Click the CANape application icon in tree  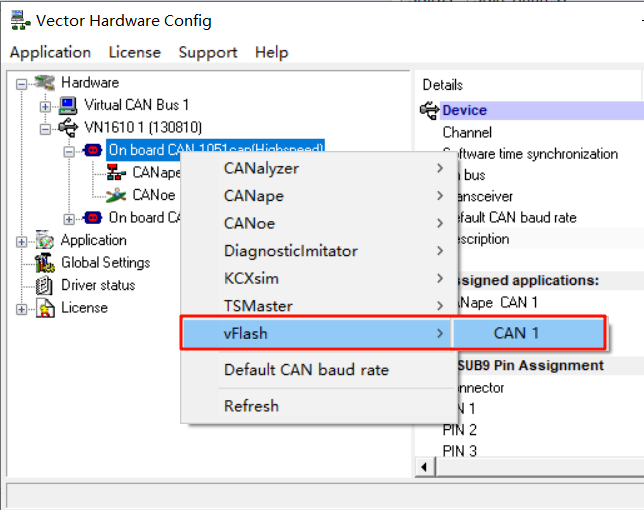[x=116, y=172]
